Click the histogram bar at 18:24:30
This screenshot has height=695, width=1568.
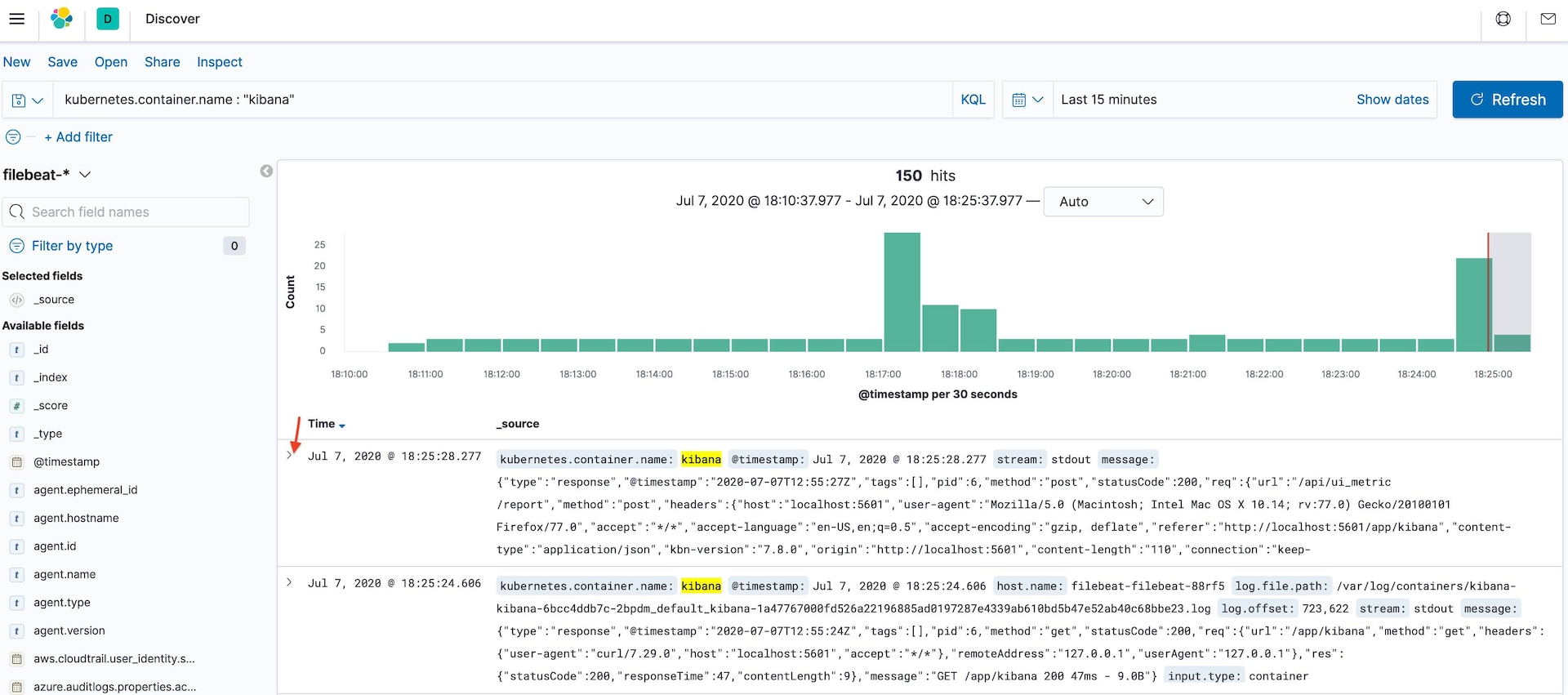click(1474, 305)
